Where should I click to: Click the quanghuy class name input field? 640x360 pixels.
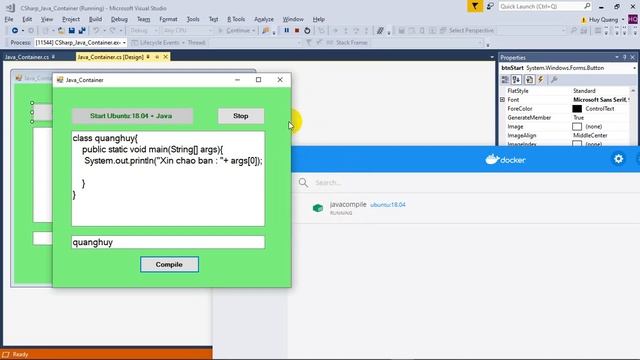168,242
